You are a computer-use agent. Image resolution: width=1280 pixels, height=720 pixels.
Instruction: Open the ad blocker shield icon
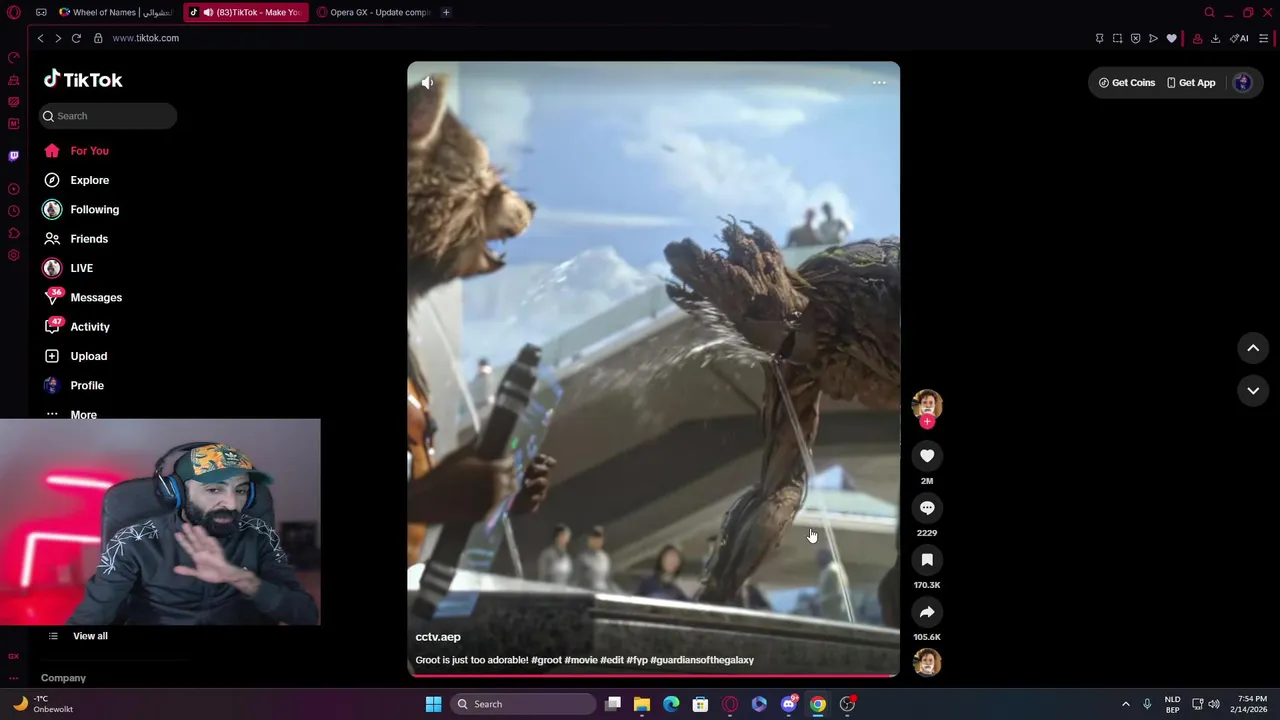[x=1136, y=39]
